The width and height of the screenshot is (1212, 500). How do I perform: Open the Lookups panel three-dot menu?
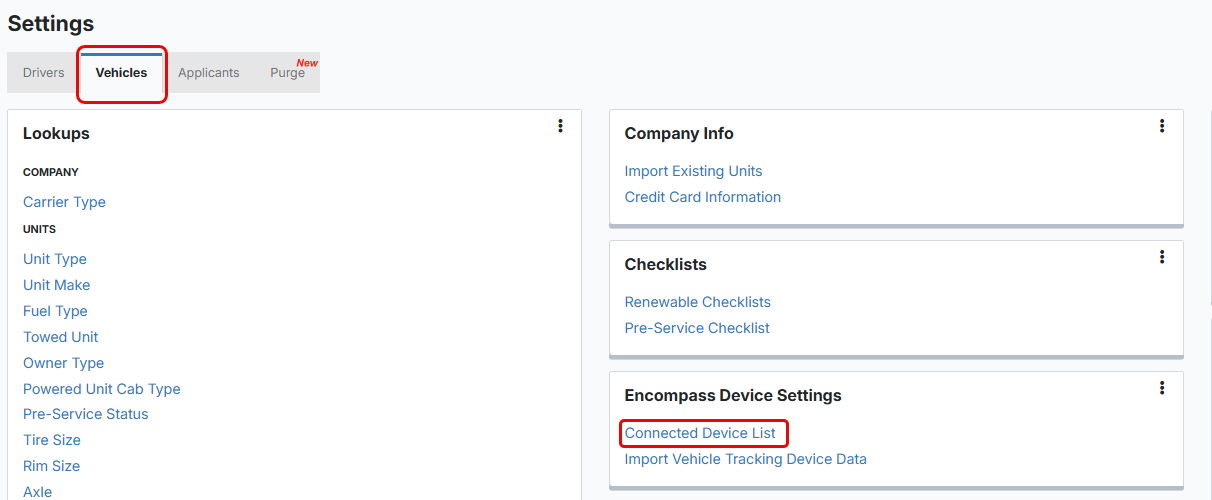pyautogui.click(x=560, y=126)
